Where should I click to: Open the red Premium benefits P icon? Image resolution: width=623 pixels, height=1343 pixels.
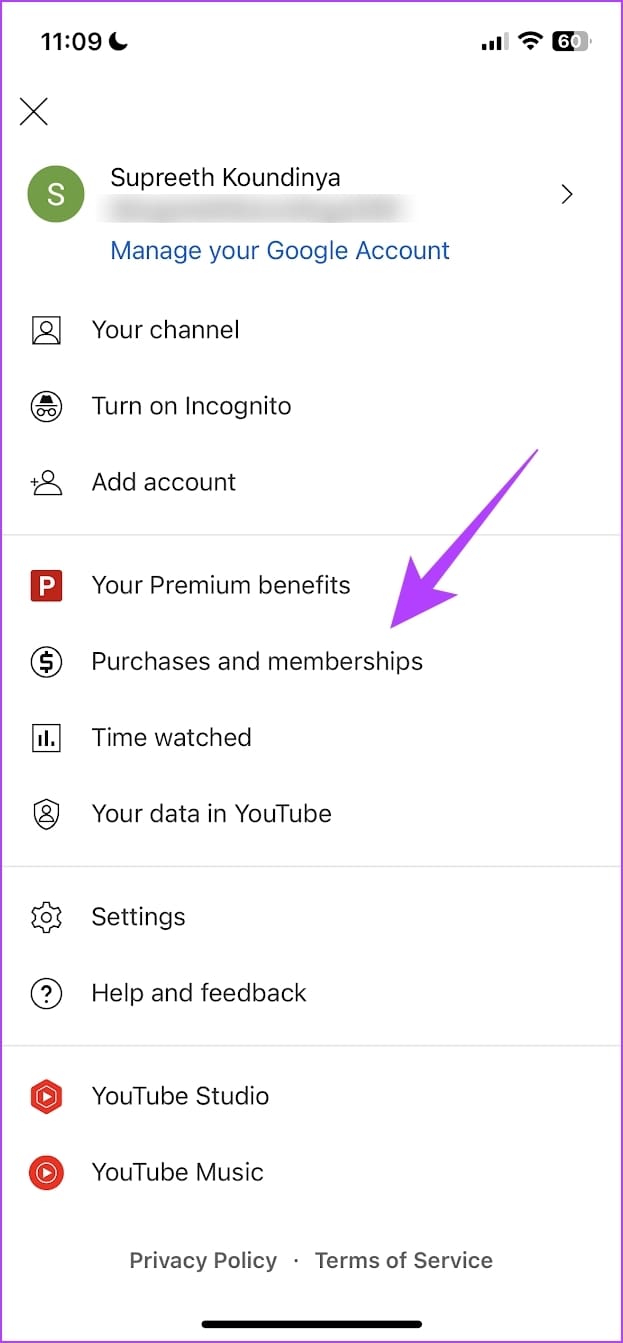(46, 585)
